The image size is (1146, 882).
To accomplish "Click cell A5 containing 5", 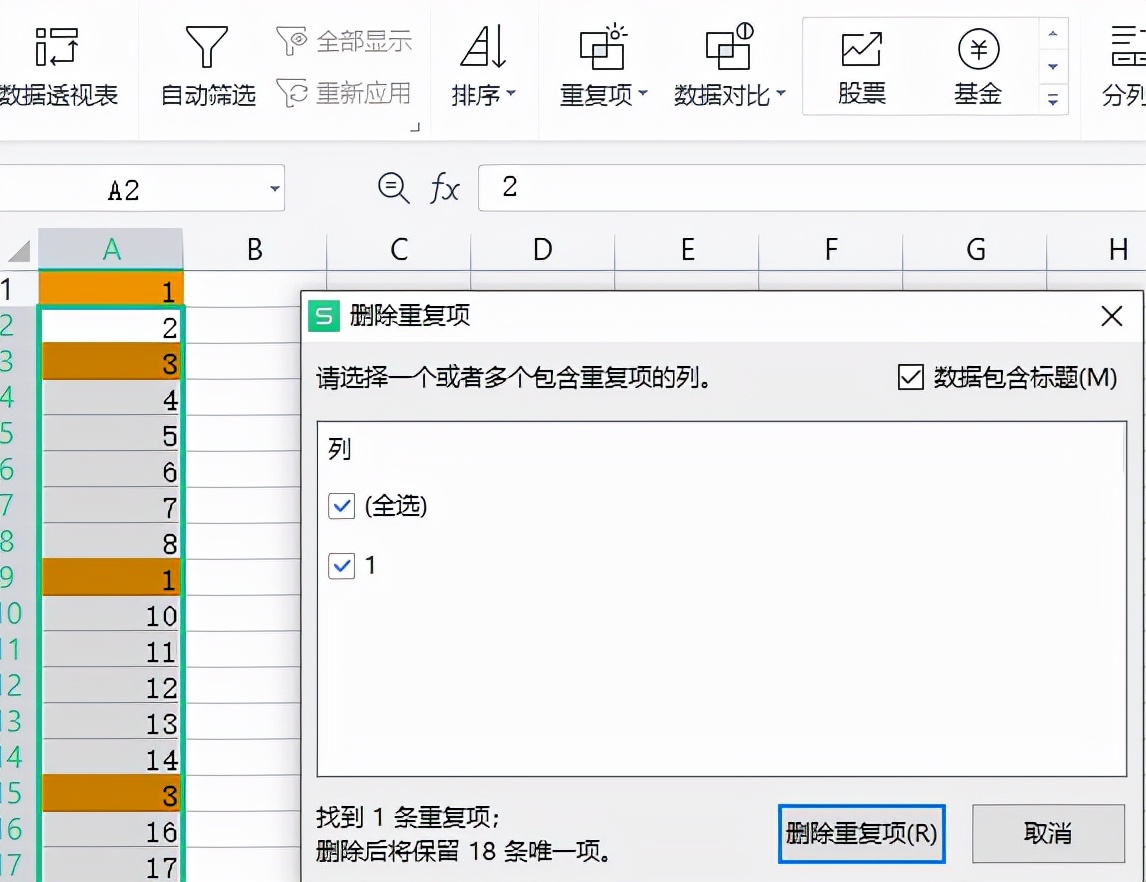I will pyautogui.click(x=110, y=434).
